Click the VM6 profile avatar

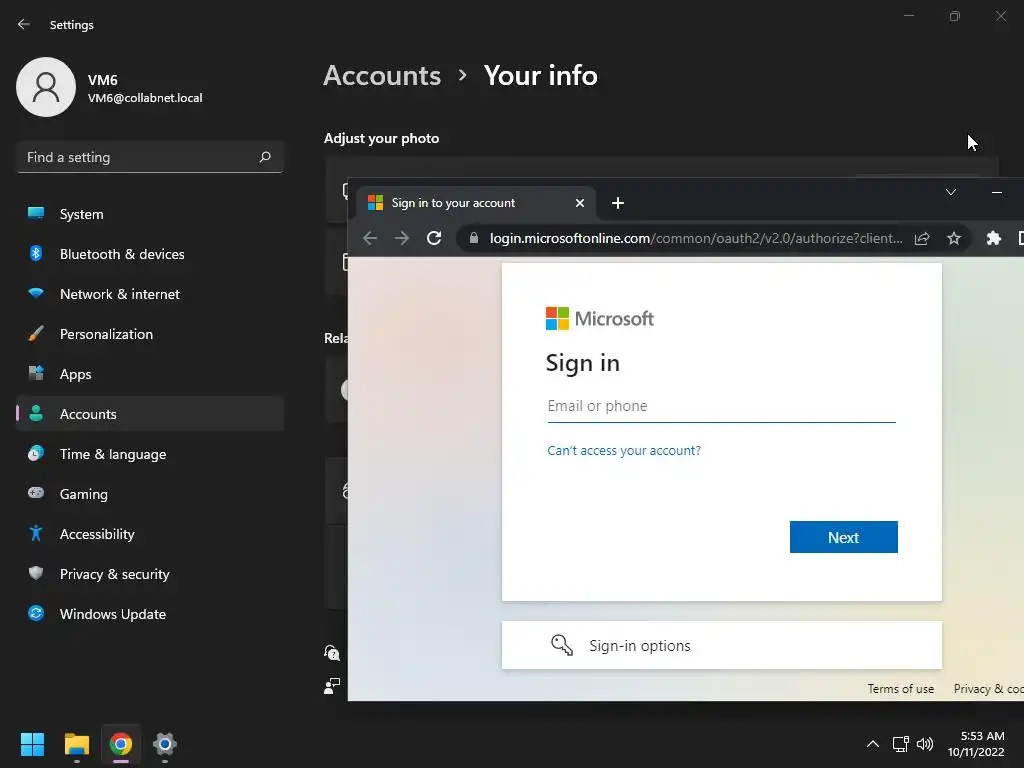[x=46, y=87]
